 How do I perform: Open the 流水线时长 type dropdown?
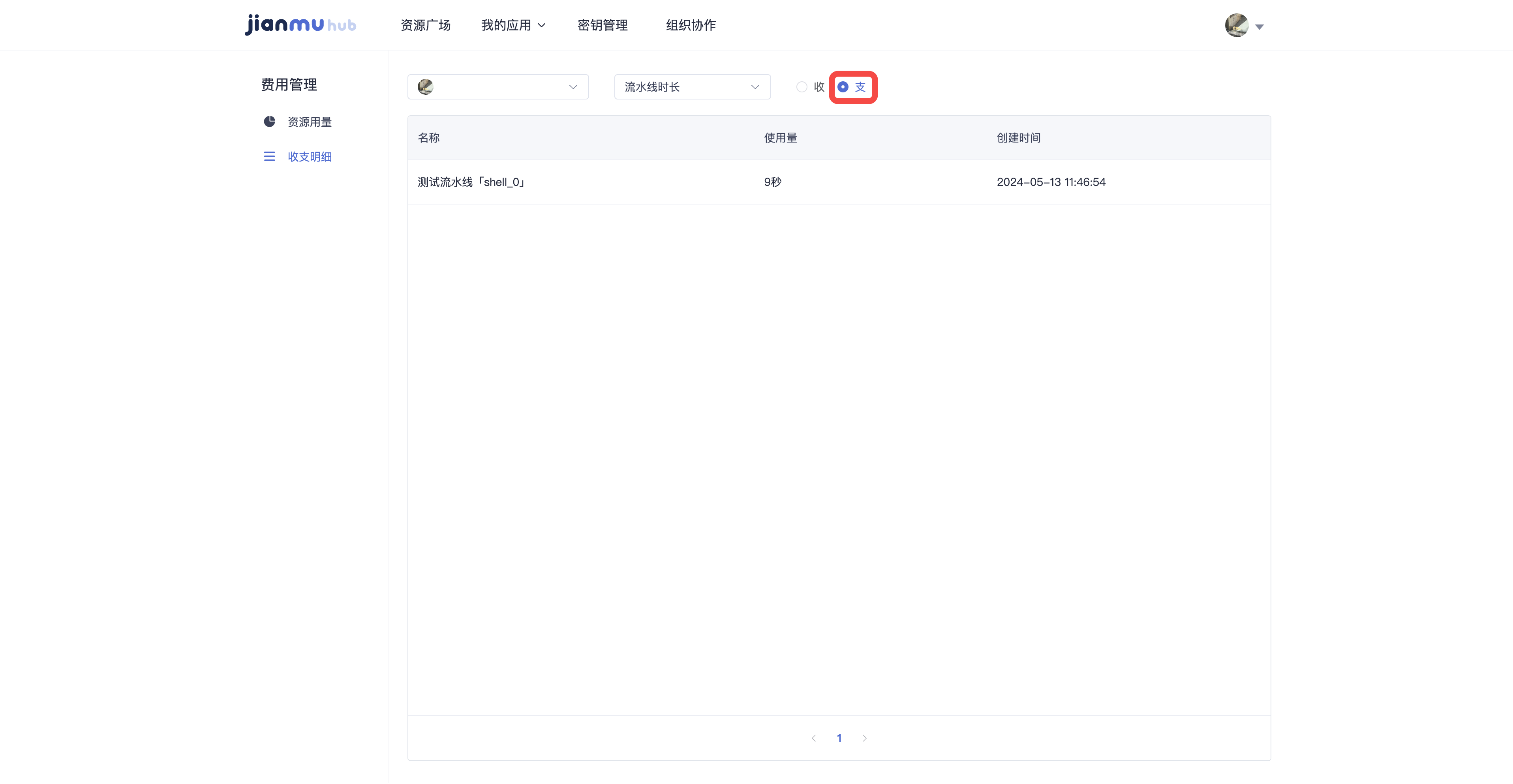point(693,87)
